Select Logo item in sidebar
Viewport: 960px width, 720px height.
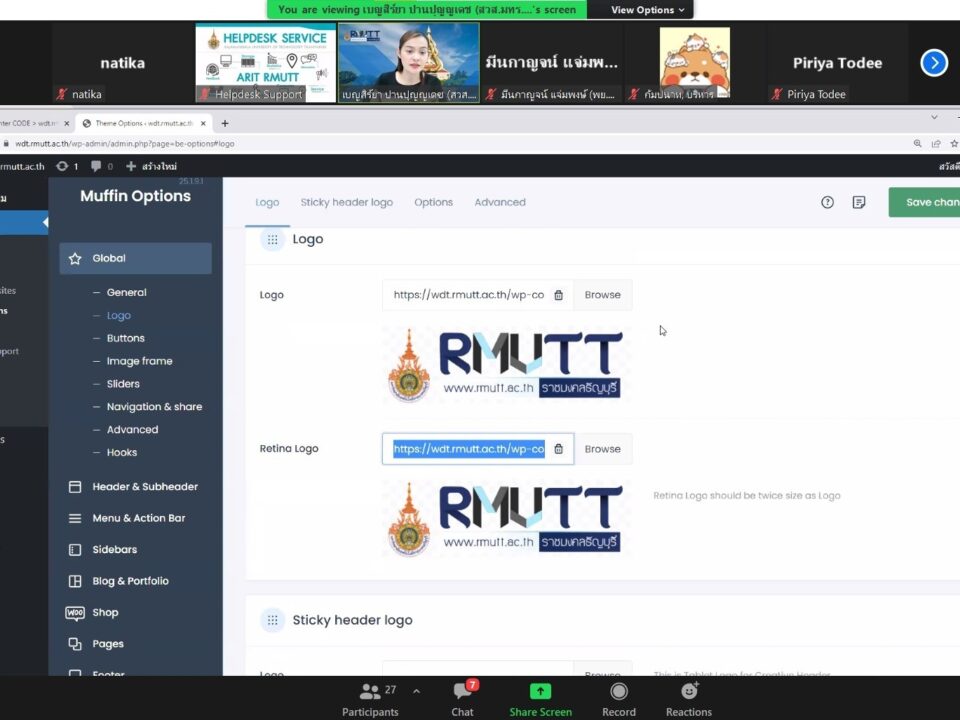119,315
